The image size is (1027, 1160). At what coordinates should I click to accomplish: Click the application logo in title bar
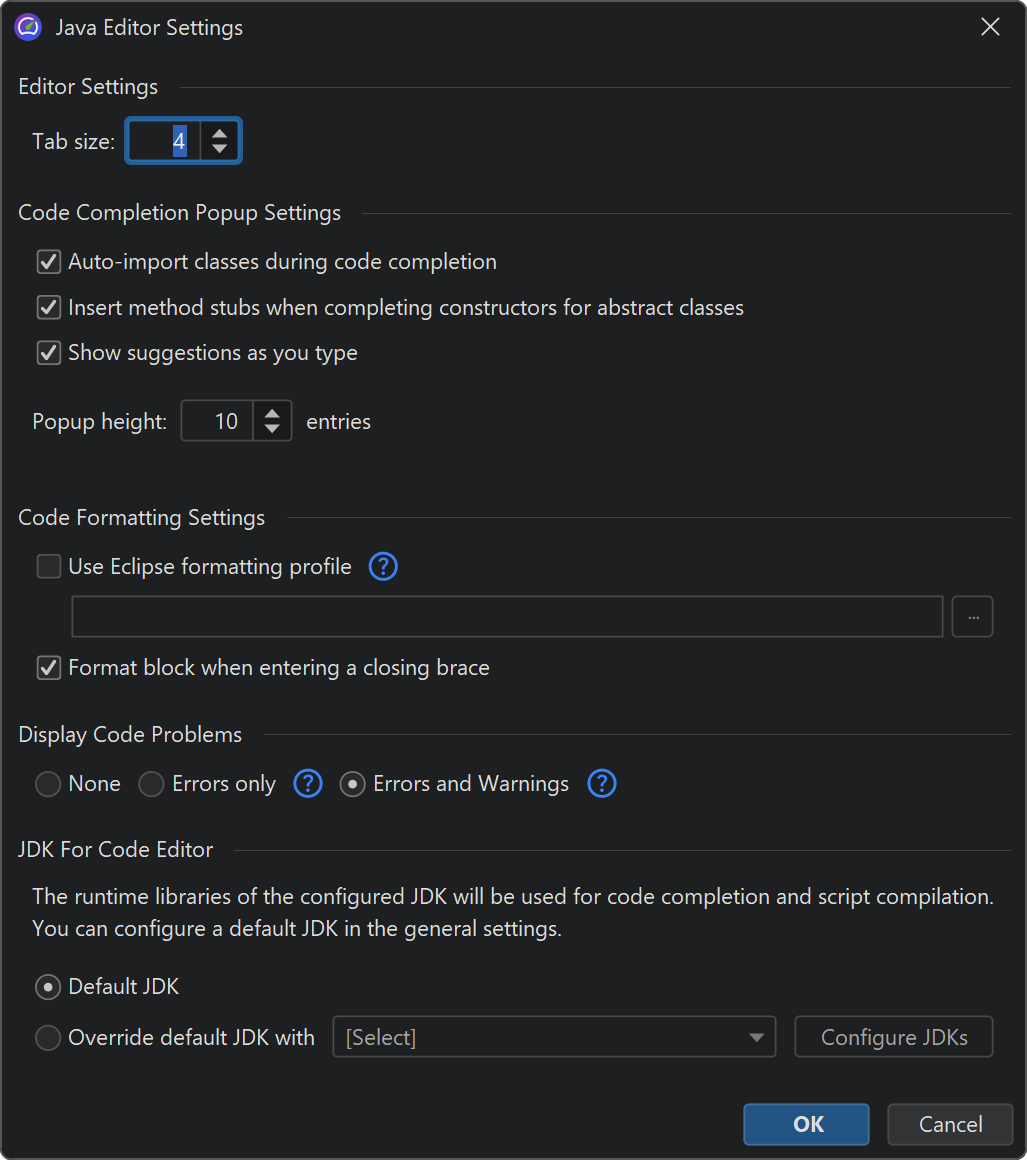pos(28,27)
